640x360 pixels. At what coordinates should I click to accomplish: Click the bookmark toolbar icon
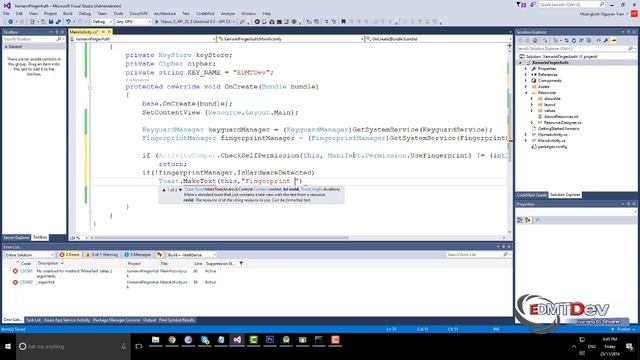(x=343, y=22)
